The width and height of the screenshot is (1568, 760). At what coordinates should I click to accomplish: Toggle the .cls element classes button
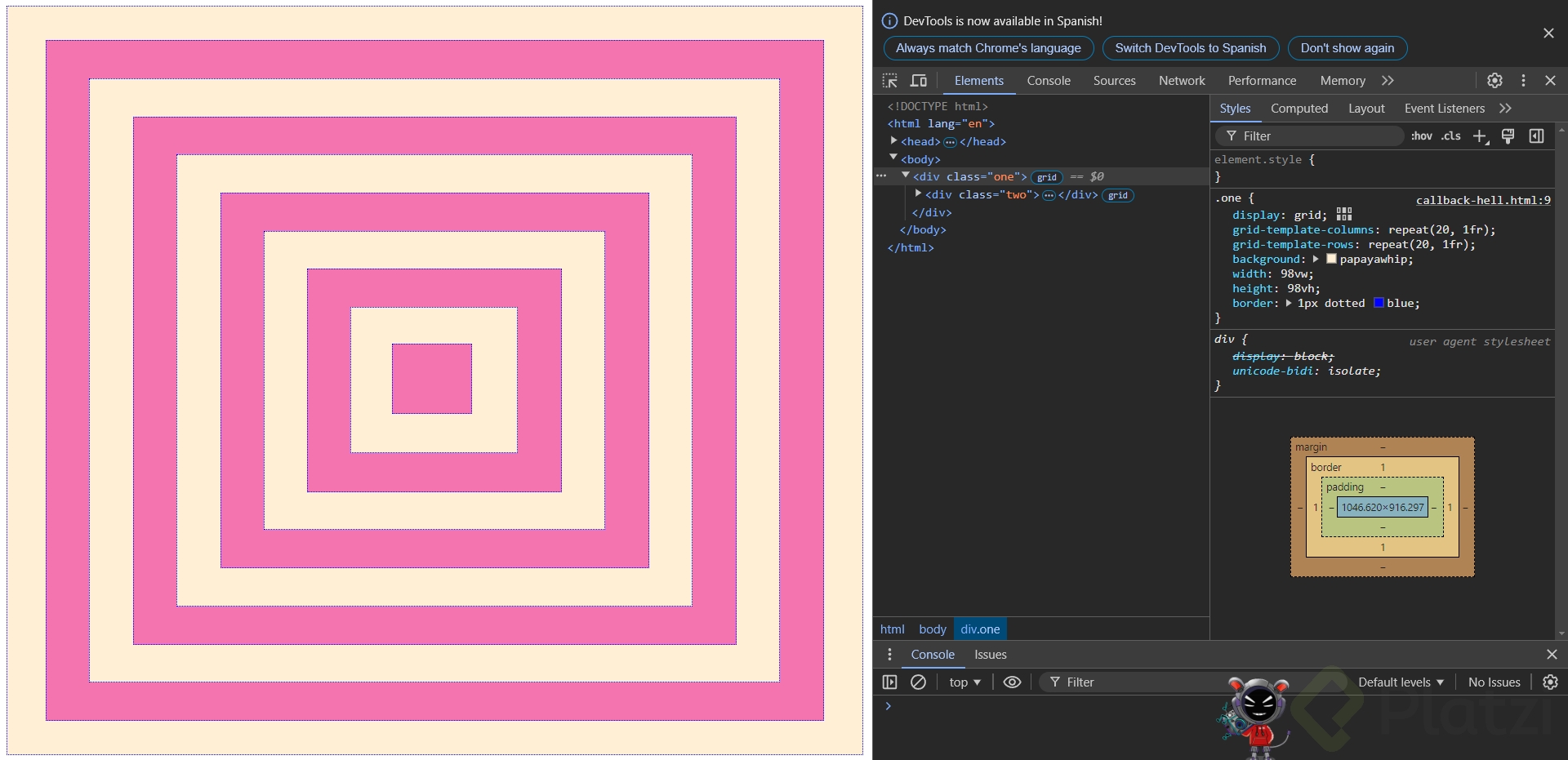[1450, 136]
